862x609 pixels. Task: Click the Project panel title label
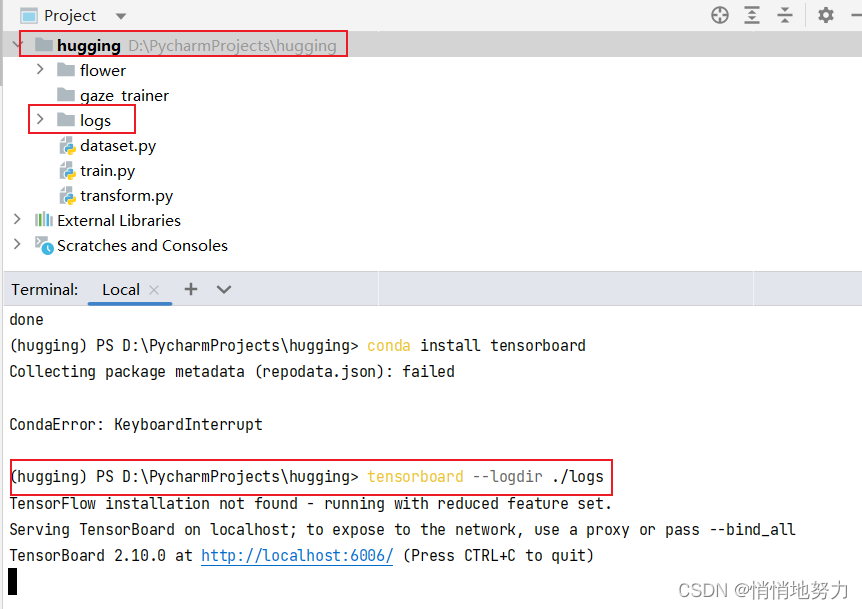70,16
